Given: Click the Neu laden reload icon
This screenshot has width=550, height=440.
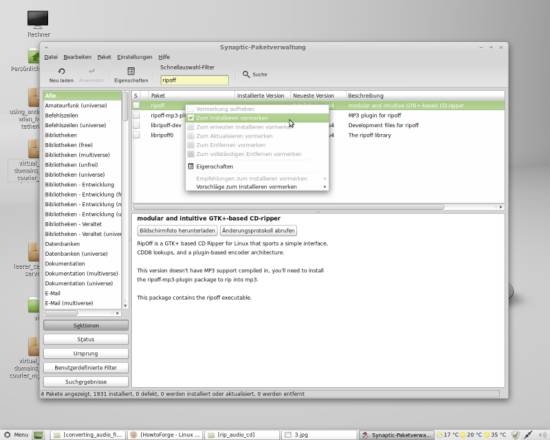Looking at the screenshot, I should pyautogui.click(x=61, y=71).
